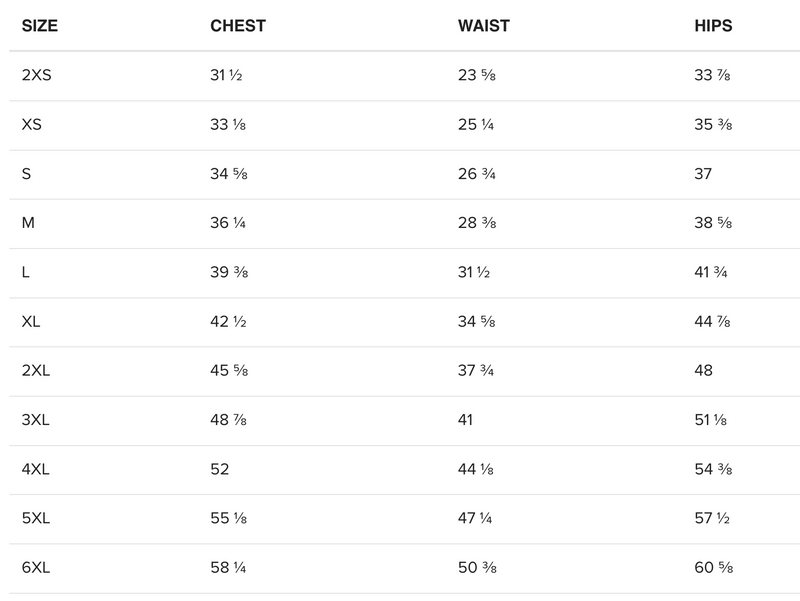
Task: Click the WAIST column header
Action: (484, 26)
